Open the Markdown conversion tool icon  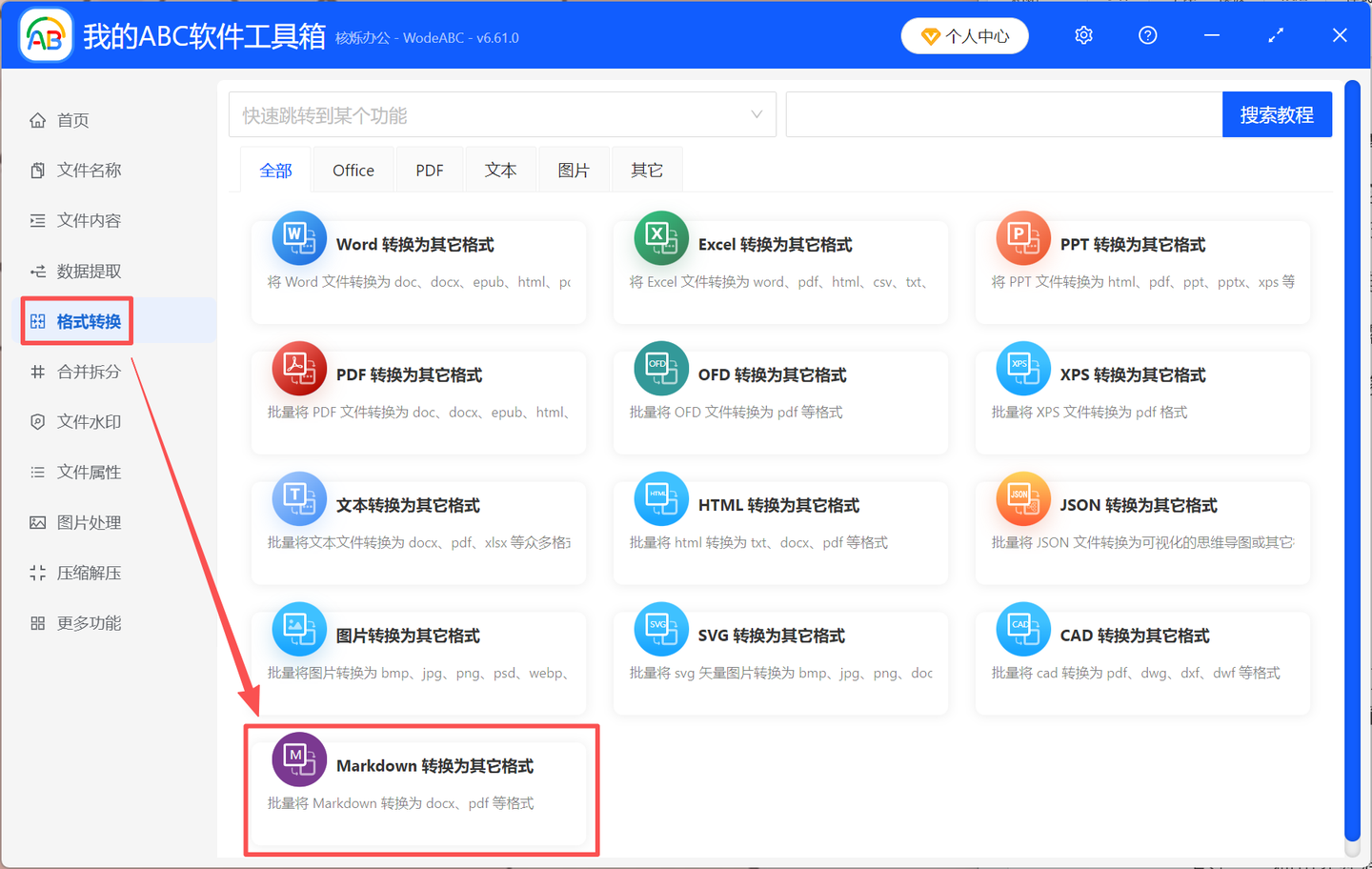pos(299,758)
